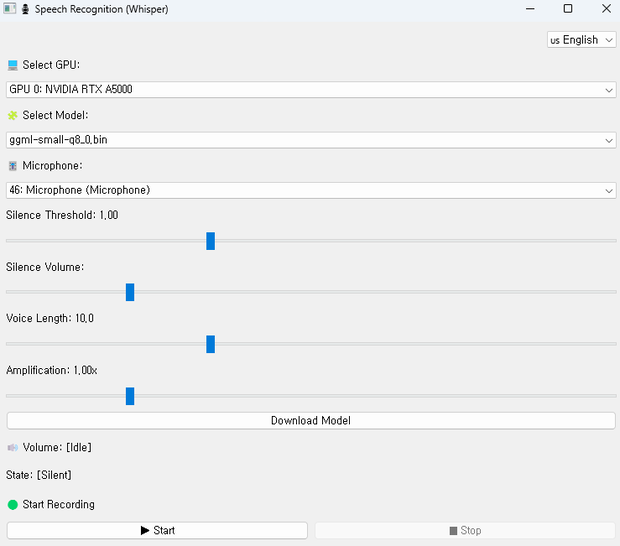Click the Silence Volume: label
Image resolution: width=620 pixels, height=546 pixels.
click(45, 267)
